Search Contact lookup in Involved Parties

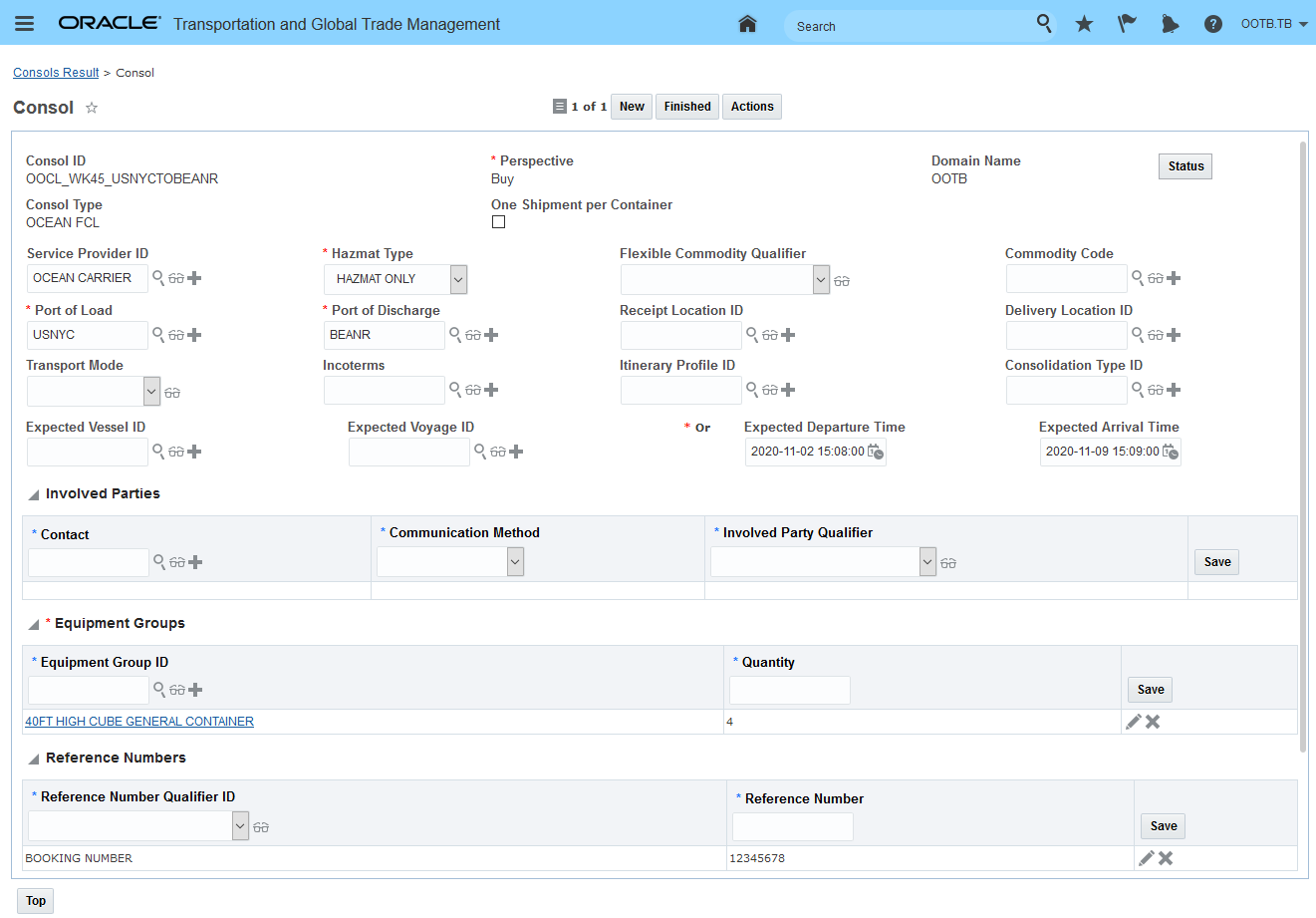159,562
